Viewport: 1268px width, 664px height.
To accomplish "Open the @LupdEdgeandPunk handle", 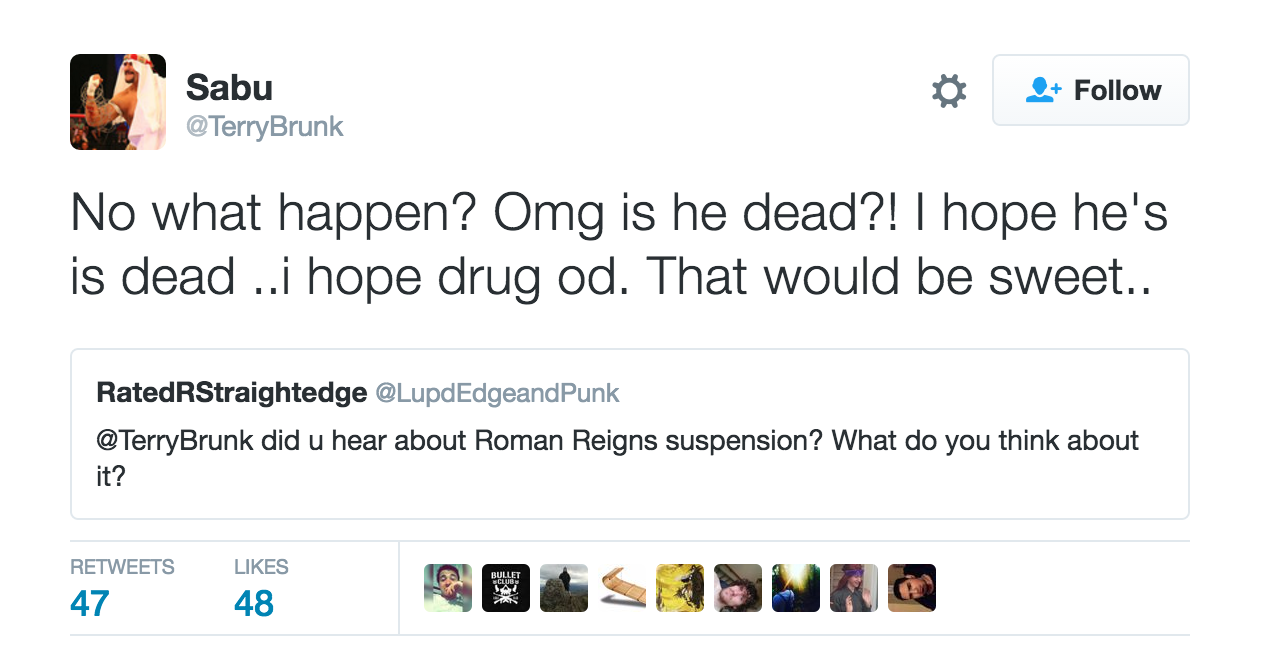I will (x=497, y=394).
